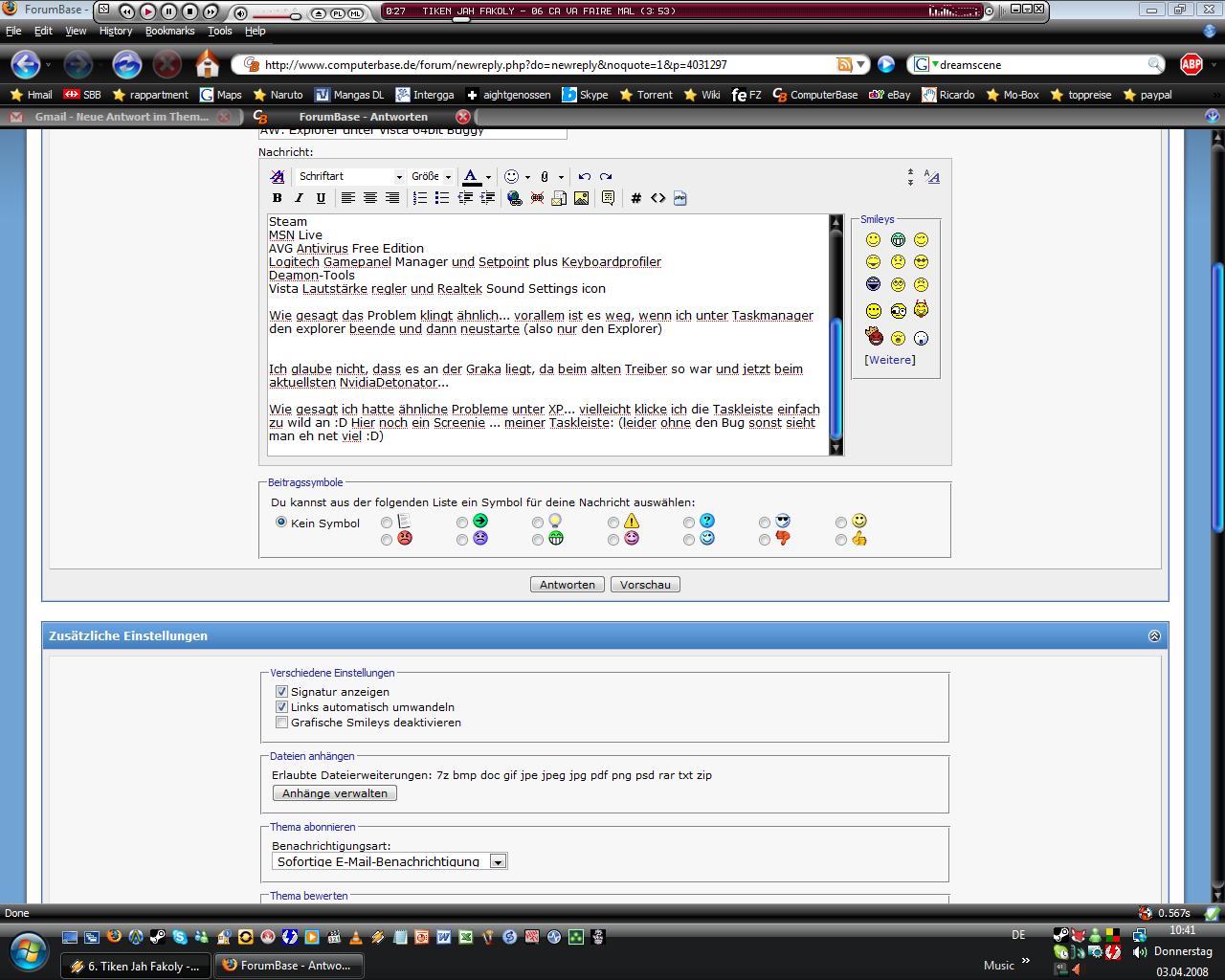Undo last edit in message editor

584,176
